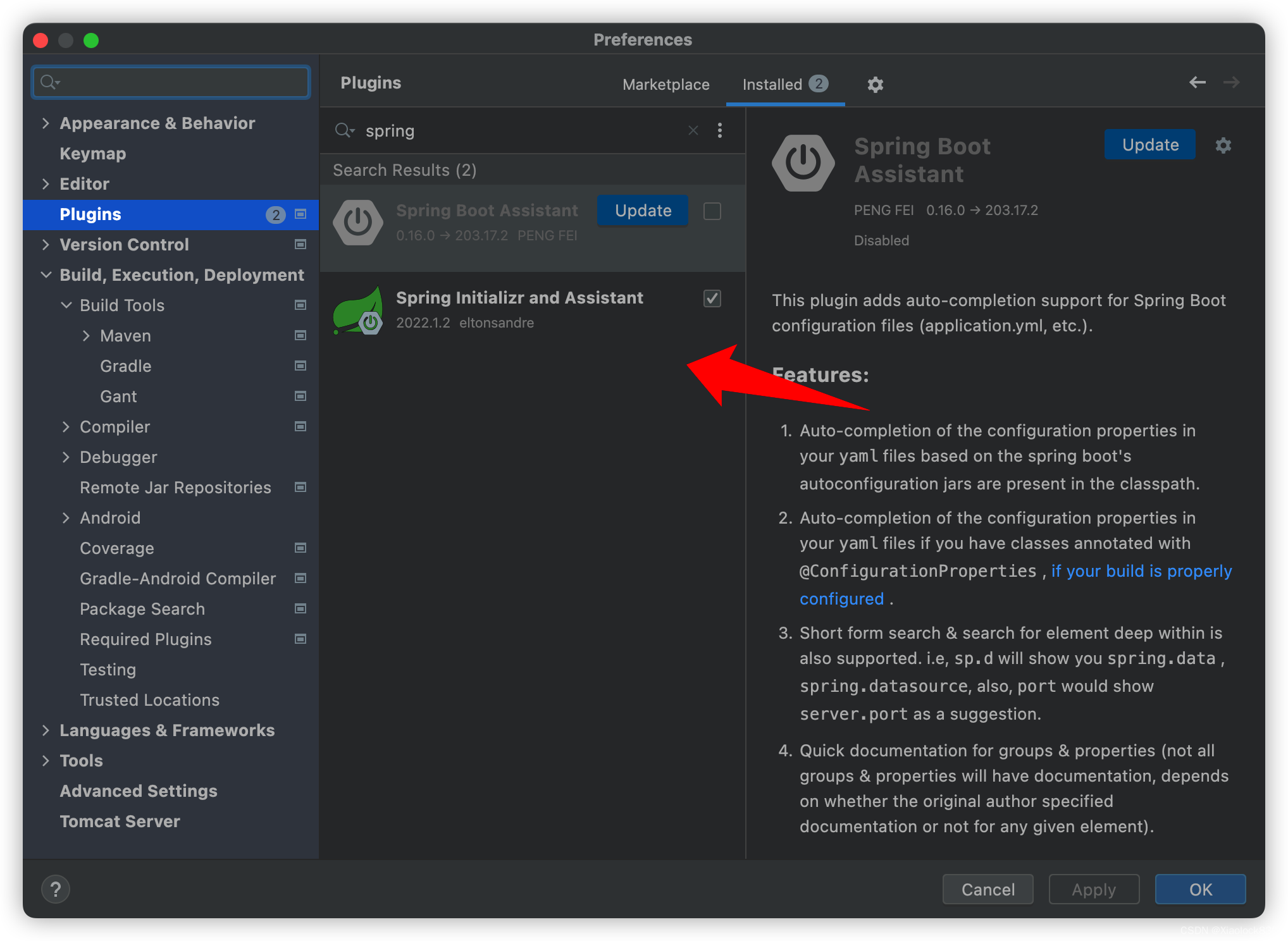Click Update in Spring Boot Assistant list row
The width and height of the screenshot is (1288, 941).
pyautogui.click(x=643, y=211)
